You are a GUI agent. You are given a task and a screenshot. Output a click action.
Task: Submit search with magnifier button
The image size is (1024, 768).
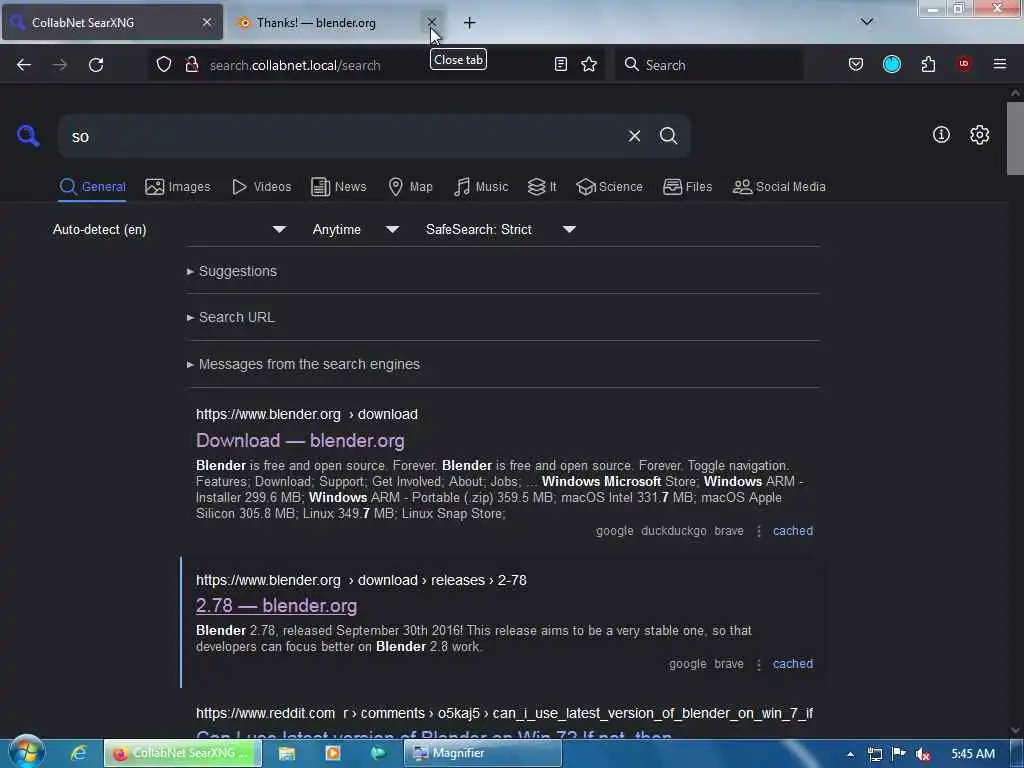[x=668, y=136]
